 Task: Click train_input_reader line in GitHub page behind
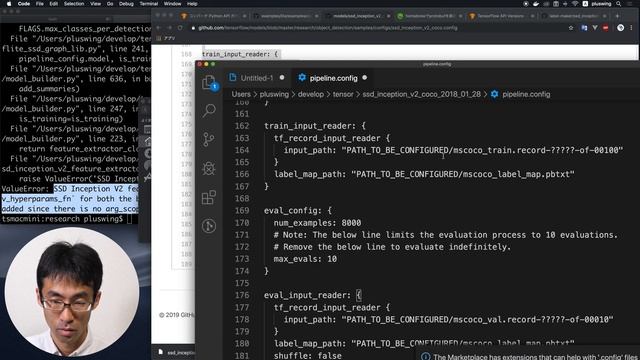tap(240, 54)
